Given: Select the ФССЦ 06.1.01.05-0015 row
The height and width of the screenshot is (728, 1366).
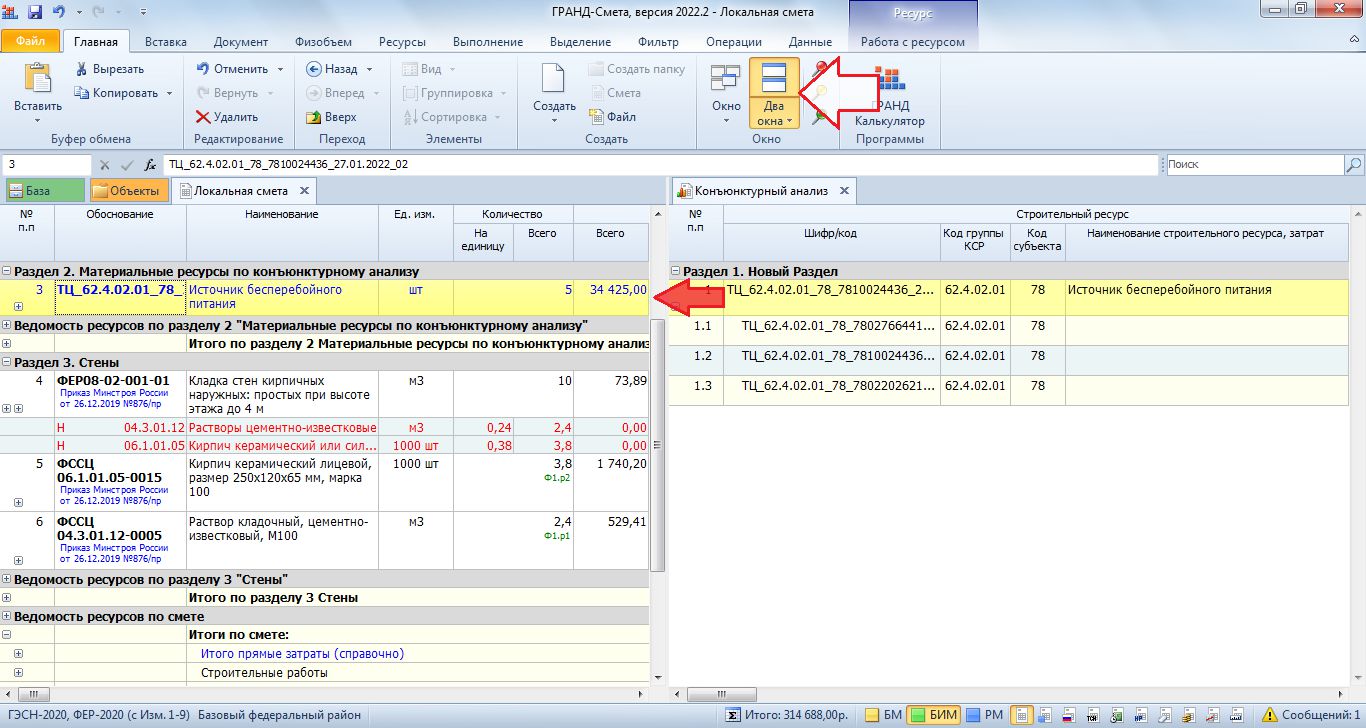Looking at the screenshot, I should [x=325, y=482].
